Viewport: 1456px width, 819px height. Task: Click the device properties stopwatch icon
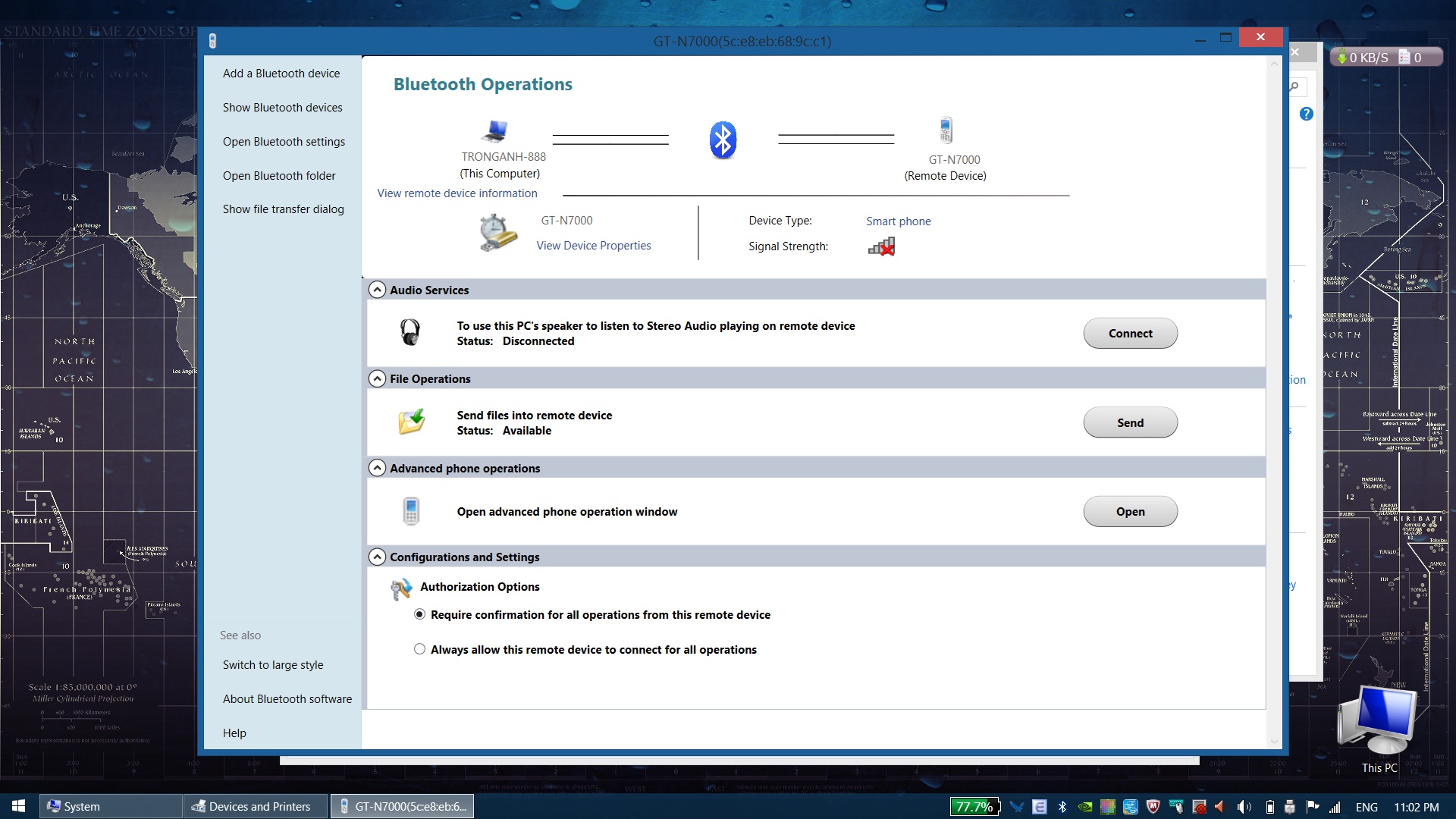(x=497, y=232)
